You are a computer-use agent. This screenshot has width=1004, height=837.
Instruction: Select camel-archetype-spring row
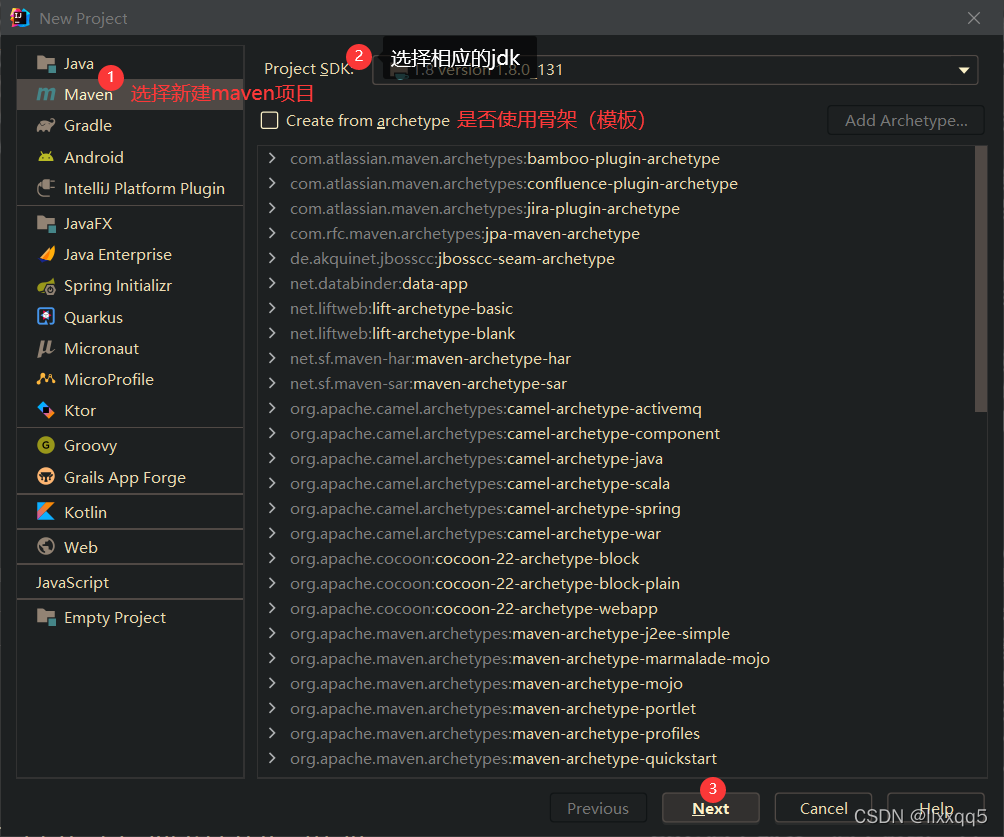(x=616, y=508)
